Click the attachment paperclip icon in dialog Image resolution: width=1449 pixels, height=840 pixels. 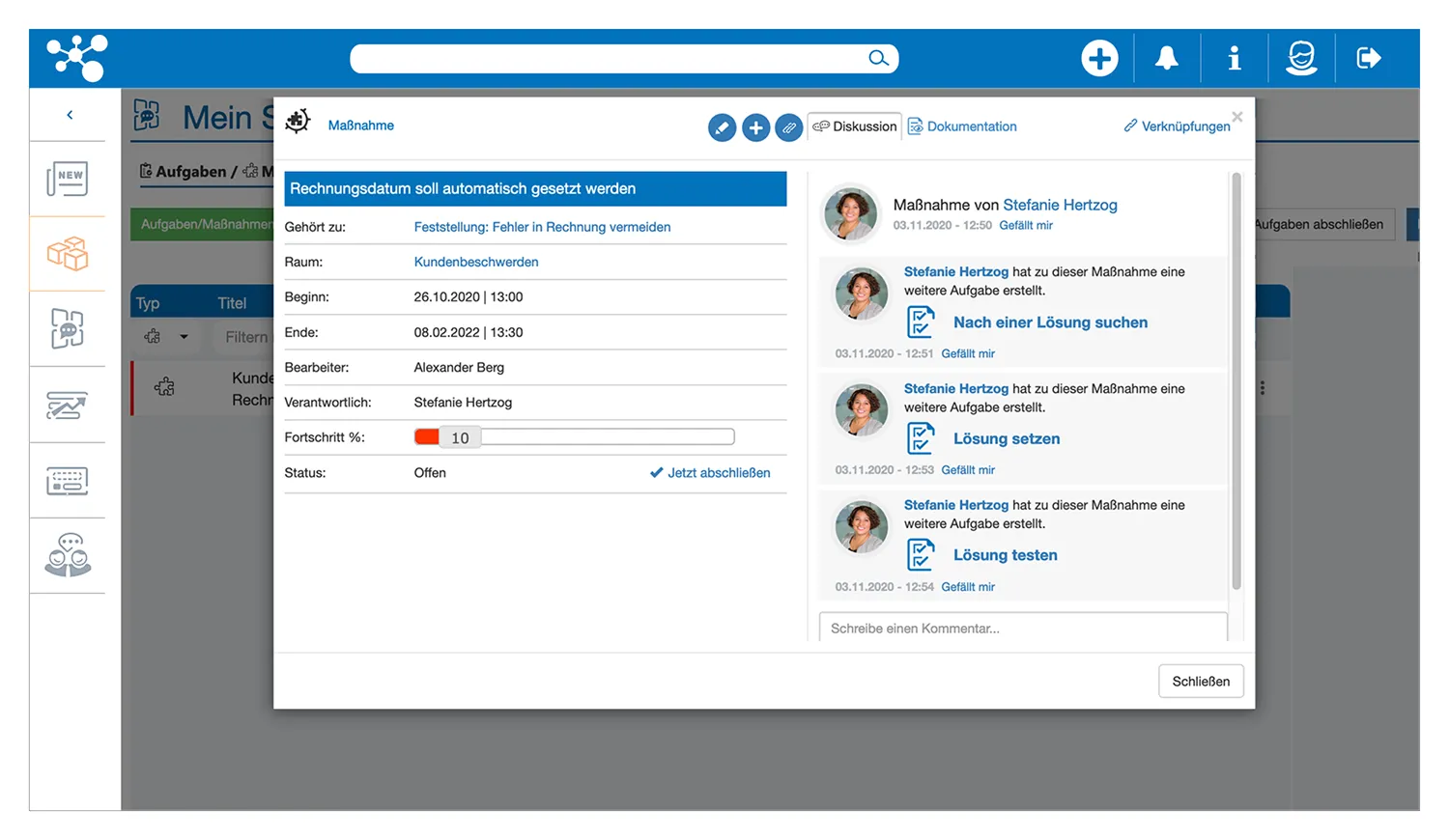pos(789,127)
